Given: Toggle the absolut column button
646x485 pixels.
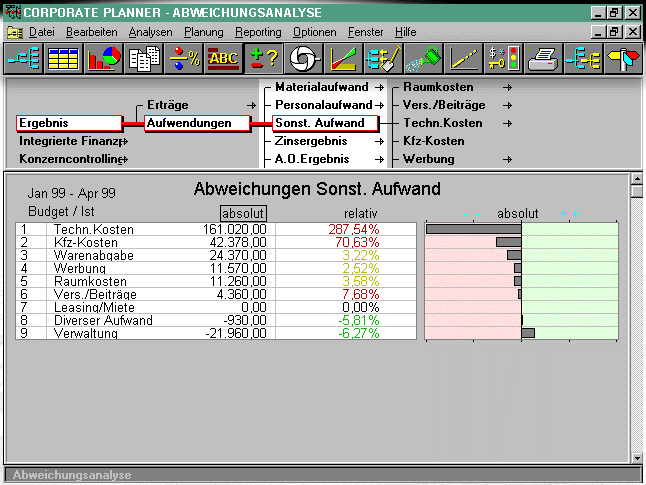Looking at the screenshot, I should pyautogui.click(x=243, y=213).
